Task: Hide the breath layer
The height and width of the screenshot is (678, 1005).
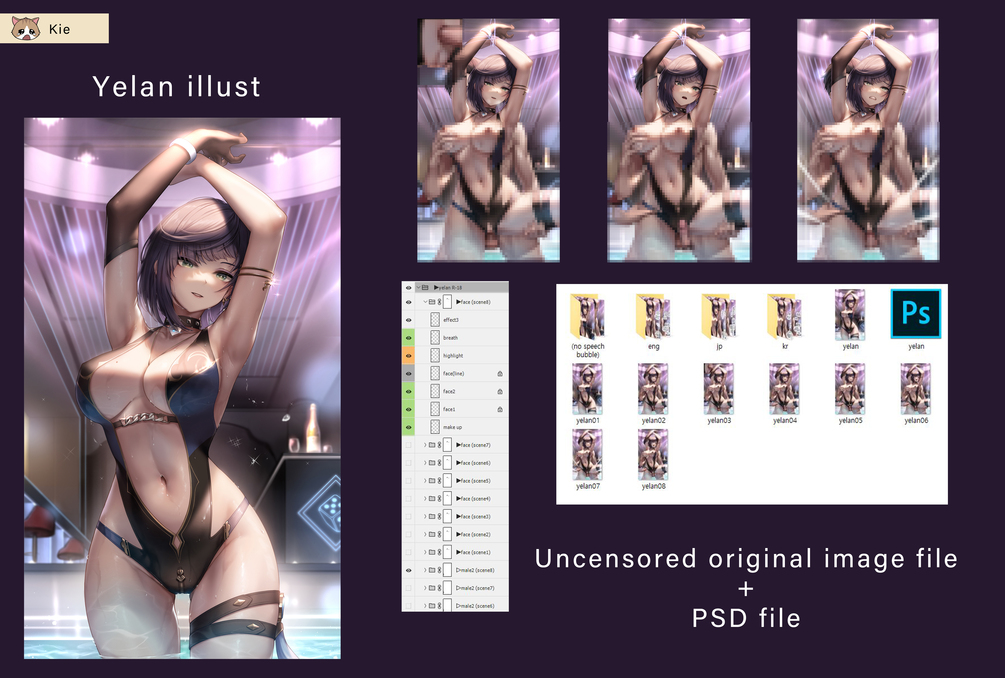Action: [x=408, y=338]
